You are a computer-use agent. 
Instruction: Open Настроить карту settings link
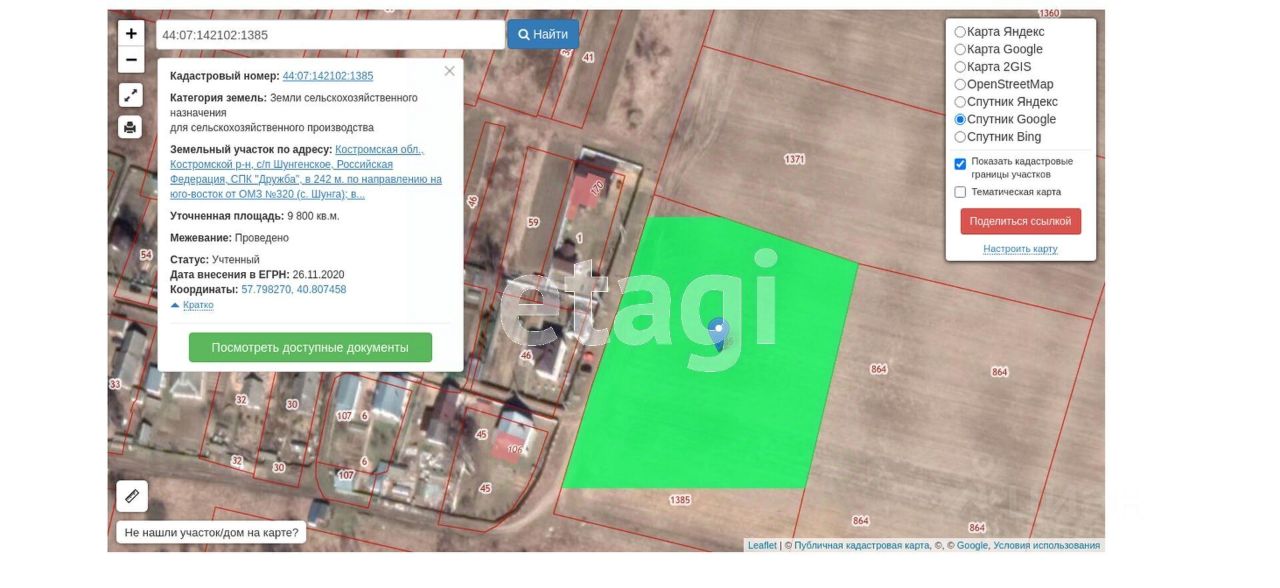[1020, 249]
